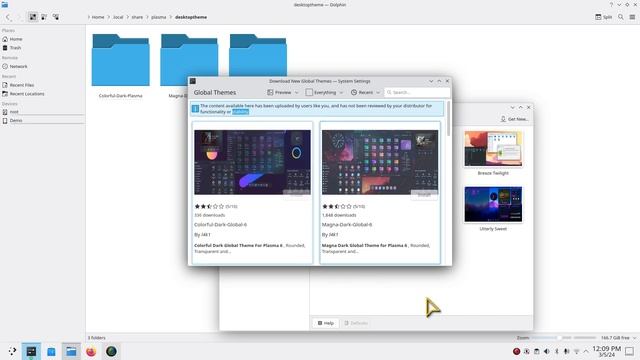Switch Dolphin to compact view mode
This screenshot has width=640, height=360.
pos(44,17)
